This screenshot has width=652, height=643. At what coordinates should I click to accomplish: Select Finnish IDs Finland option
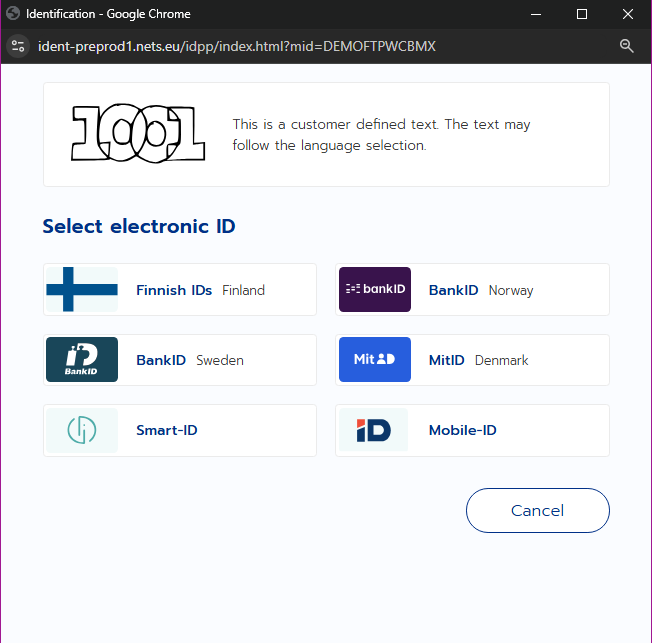[x=200, y=290]
